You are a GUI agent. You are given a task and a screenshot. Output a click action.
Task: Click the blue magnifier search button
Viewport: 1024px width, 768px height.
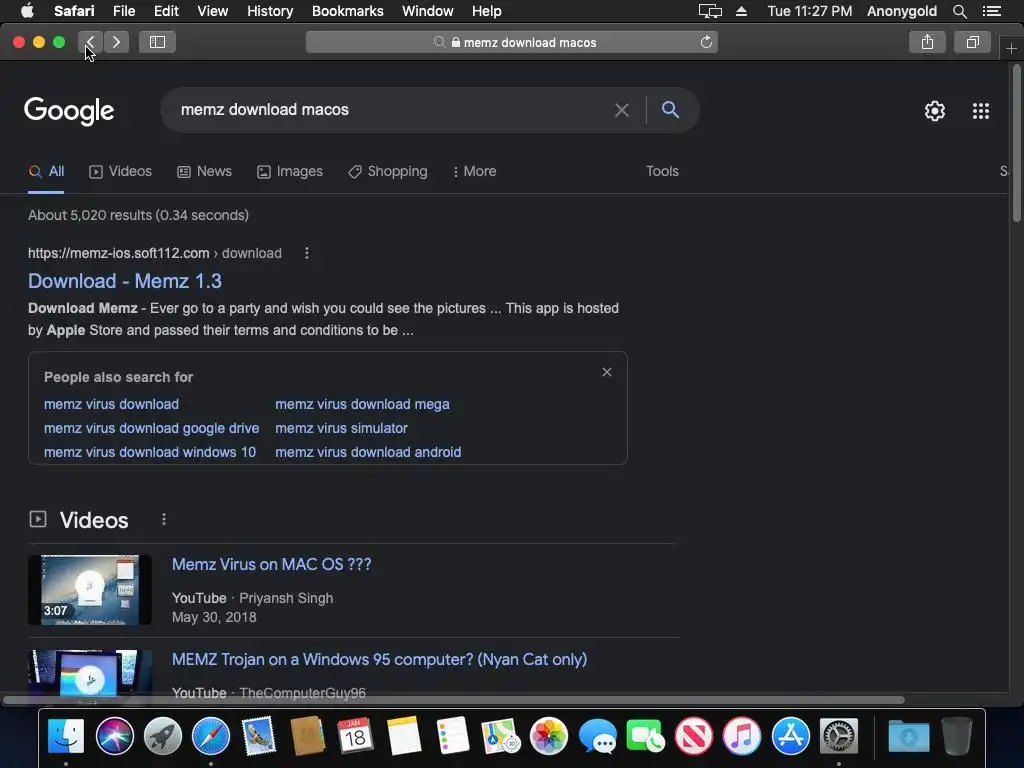[670, 110]
